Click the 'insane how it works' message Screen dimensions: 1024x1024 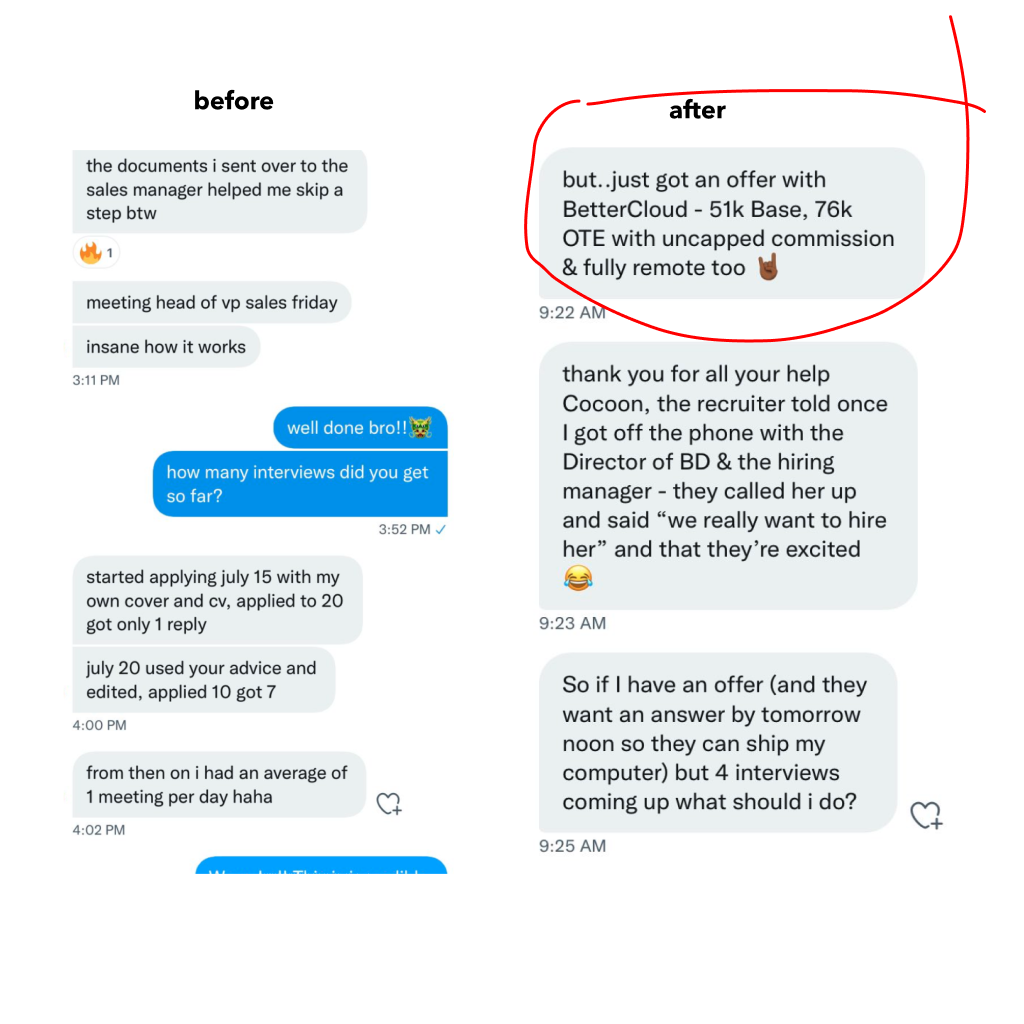click(166, 347)
